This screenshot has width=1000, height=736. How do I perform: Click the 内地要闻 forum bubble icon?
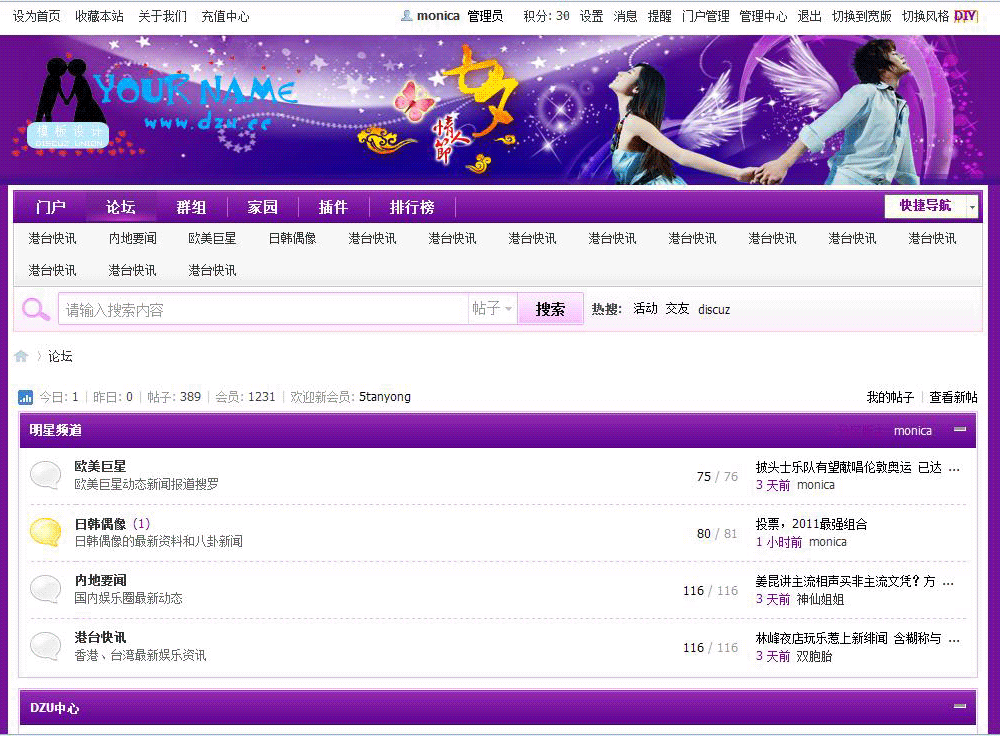coord(45,589)
